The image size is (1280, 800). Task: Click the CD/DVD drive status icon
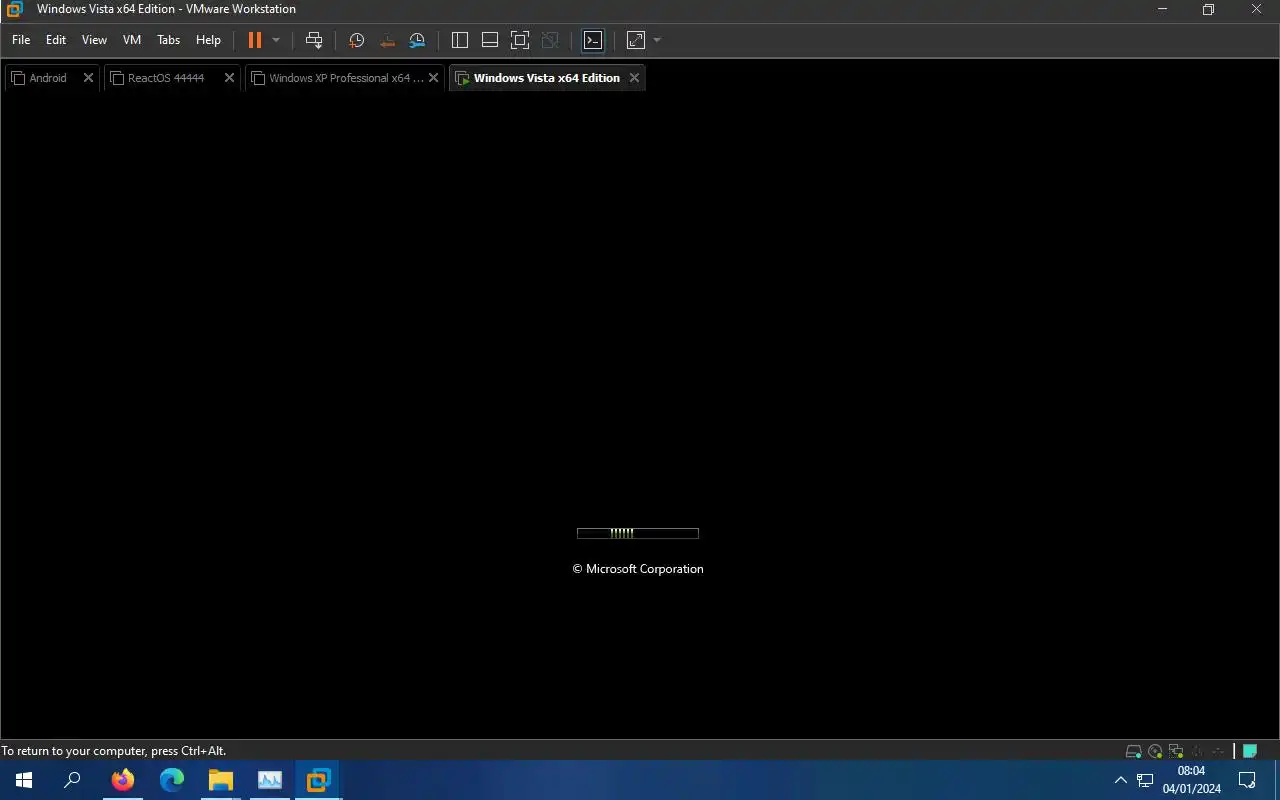click(1155, 751)
